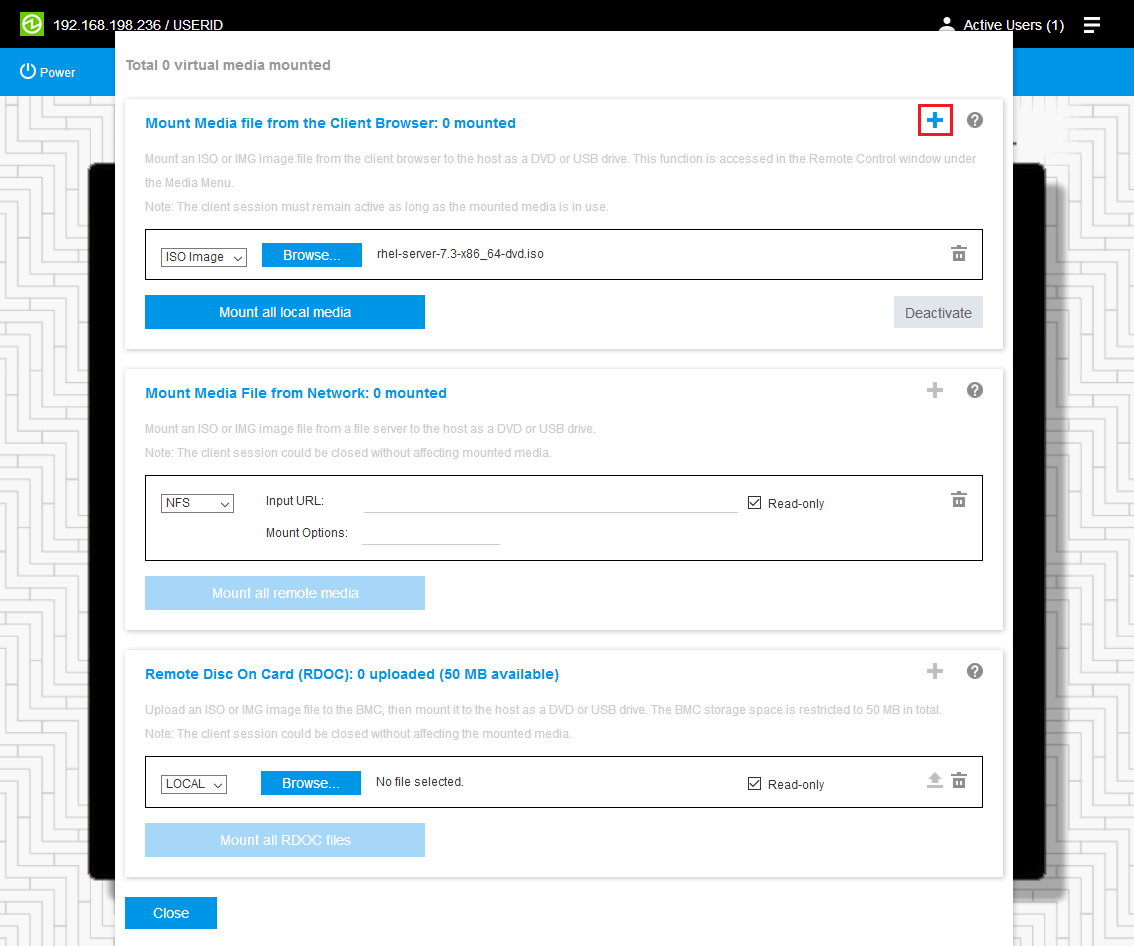Click the plus icon in Network media section
Image resolution: width=1134 pixels, height=946 pixels.
click(x=934, y=390)
